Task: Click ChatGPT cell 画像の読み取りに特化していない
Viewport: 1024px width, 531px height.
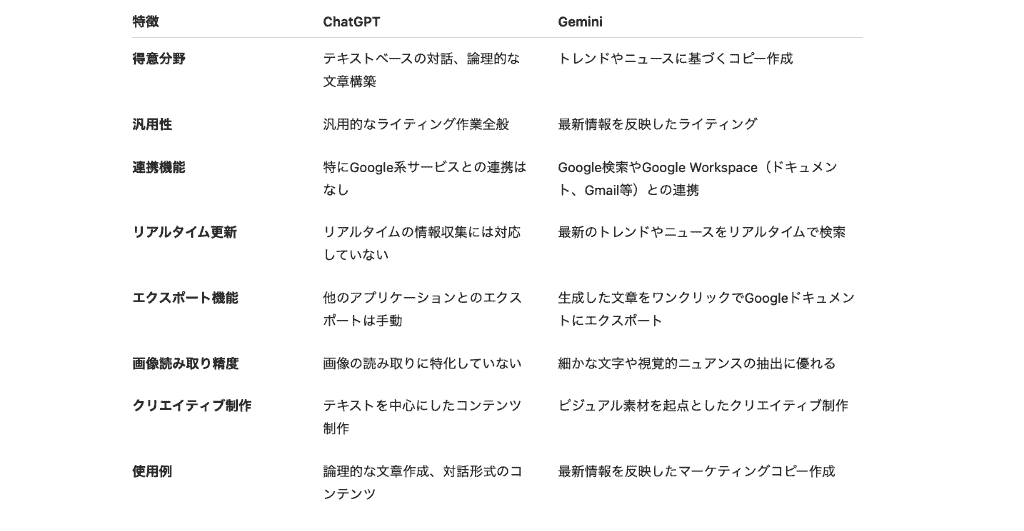Action: click(422, 363)
